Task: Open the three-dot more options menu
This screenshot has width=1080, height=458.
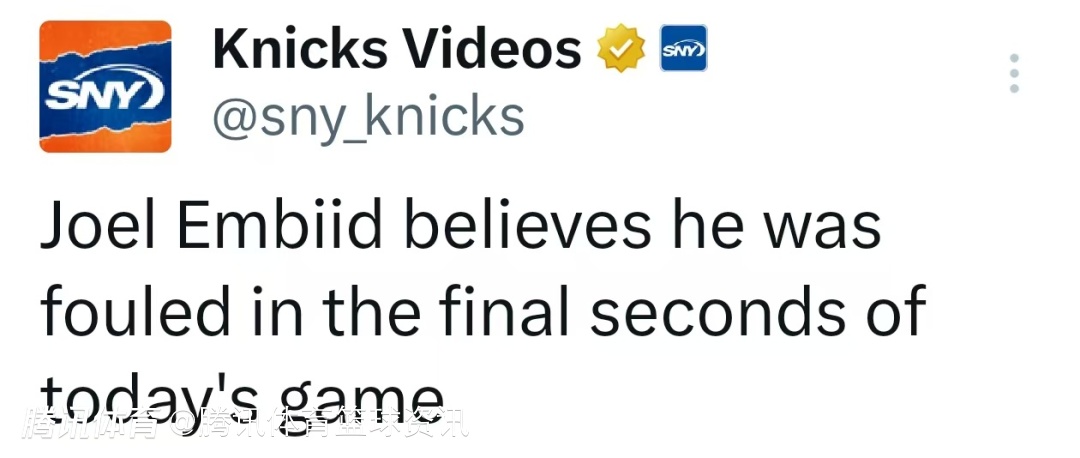Action: (1013, 73)
